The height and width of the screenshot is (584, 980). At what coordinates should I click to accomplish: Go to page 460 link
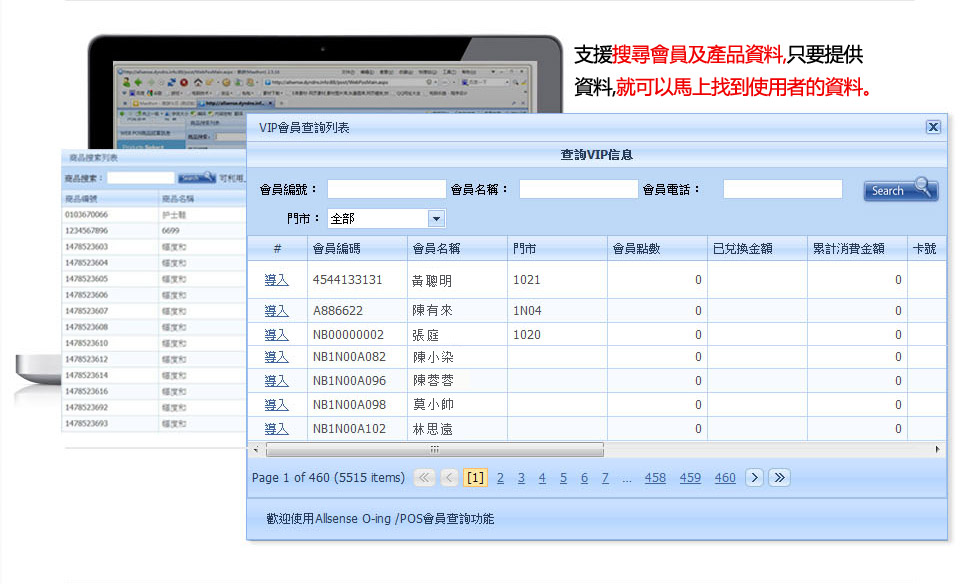(x=725, y=478)
